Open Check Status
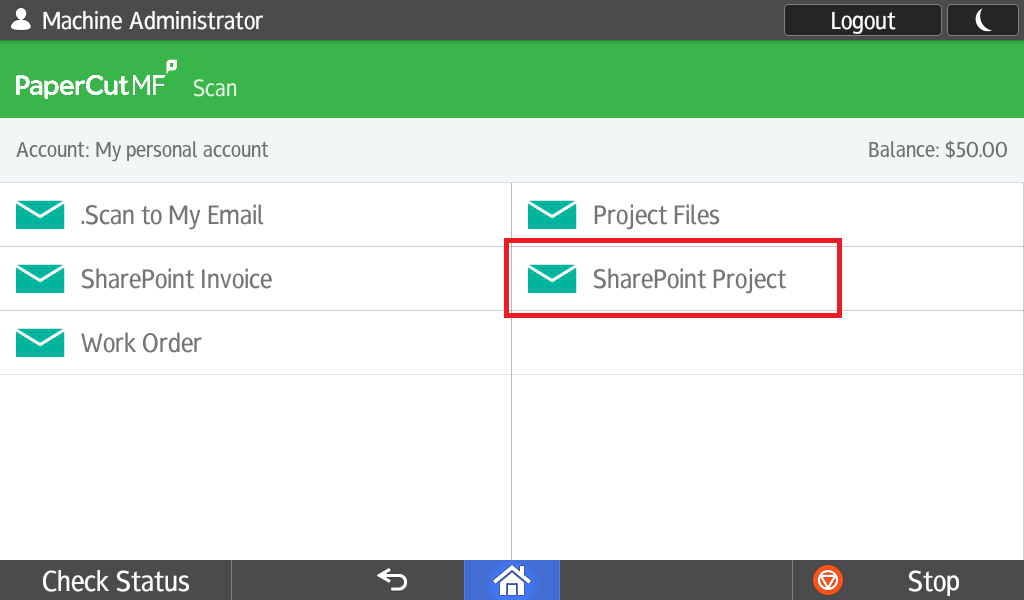The width and height of the screenshot is (1024, 600). point(116,581)
